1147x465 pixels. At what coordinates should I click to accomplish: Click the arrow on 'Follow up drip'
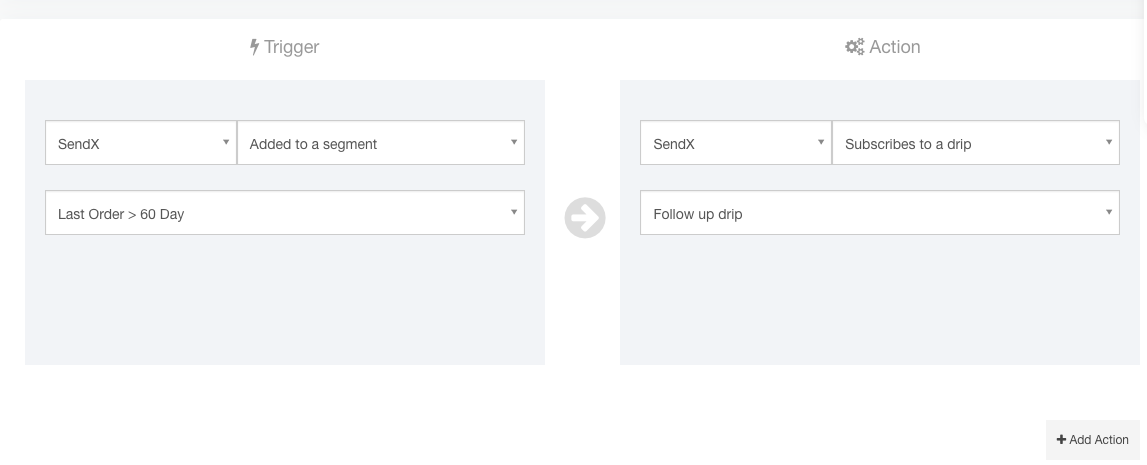point(1109,212)
